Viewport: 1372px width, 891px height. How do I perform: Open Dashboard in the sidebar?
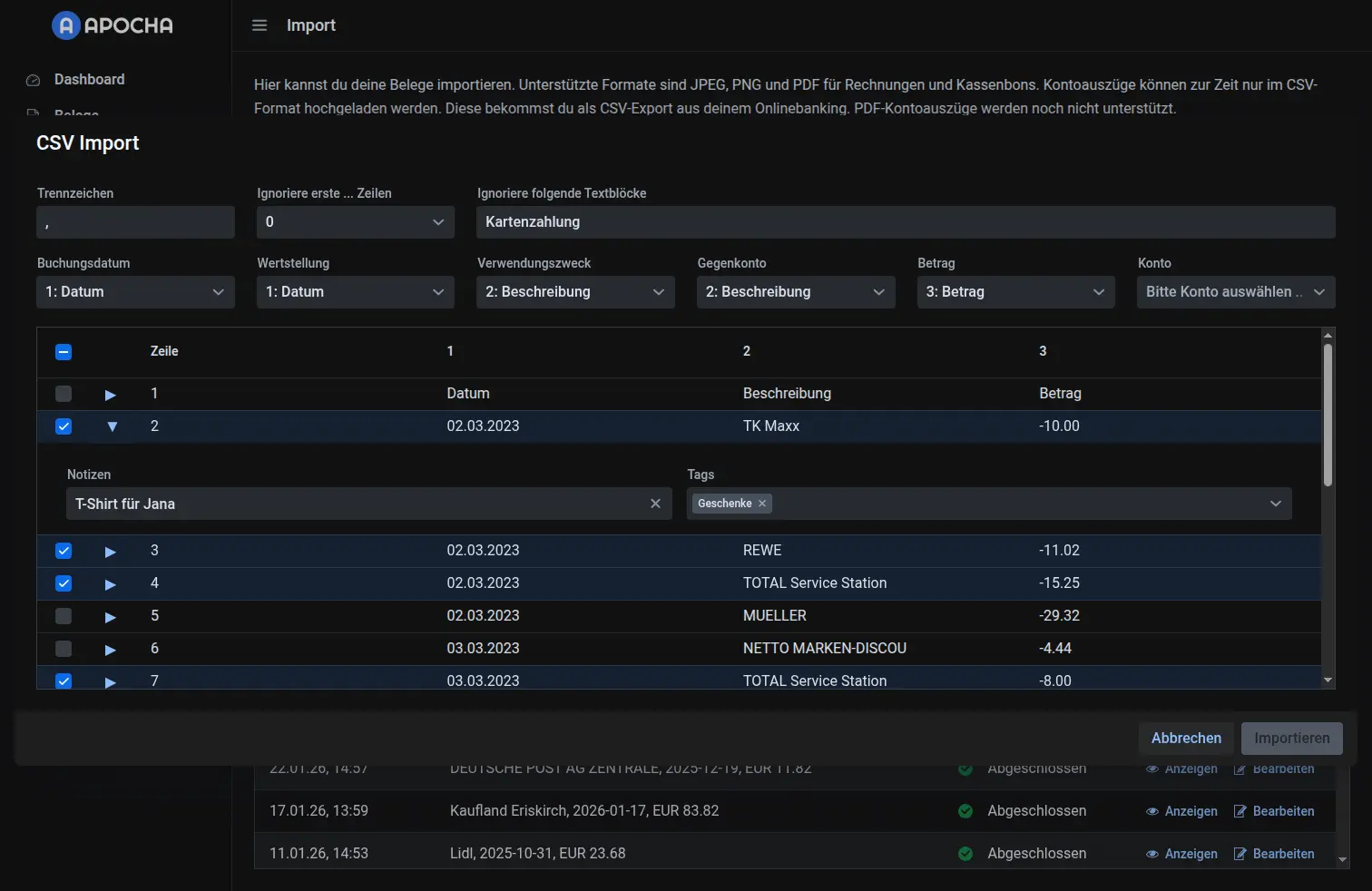click(89, 80)
